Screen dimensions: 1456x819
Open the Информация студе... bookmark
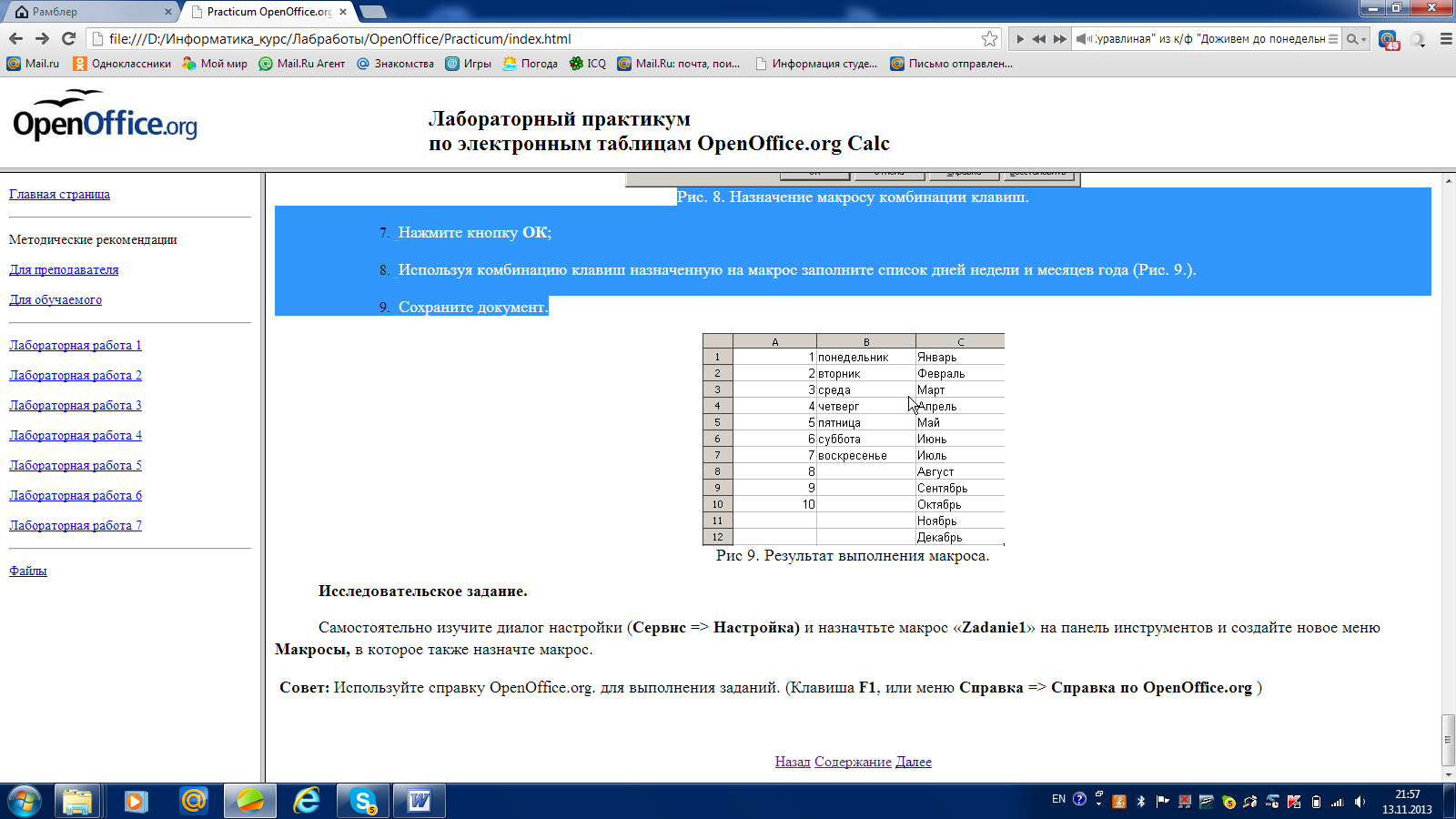[x=815, y=63]
